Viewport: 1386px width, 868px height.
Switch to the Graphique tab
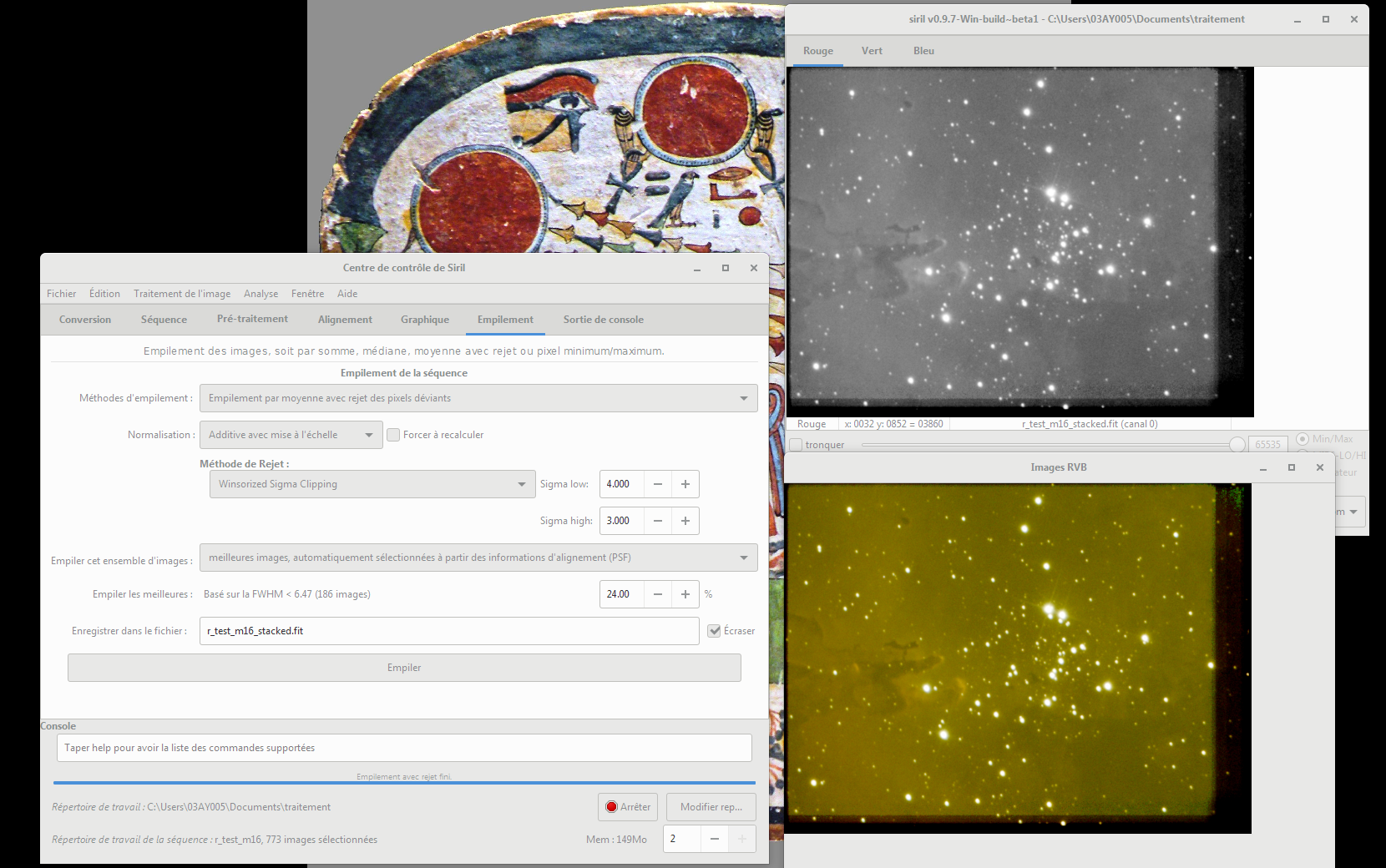click(425, 320)
